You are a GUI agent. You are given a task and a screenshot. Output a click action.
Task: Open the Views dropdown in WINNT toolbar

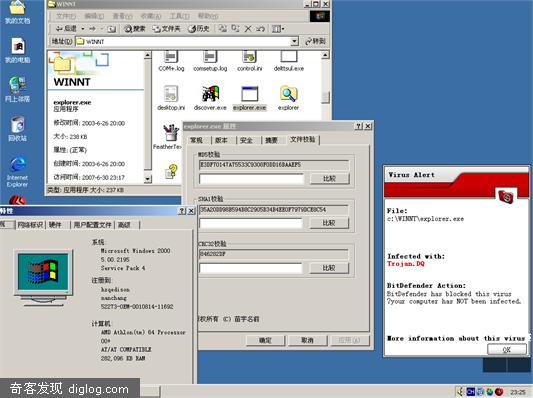[278, 29]
